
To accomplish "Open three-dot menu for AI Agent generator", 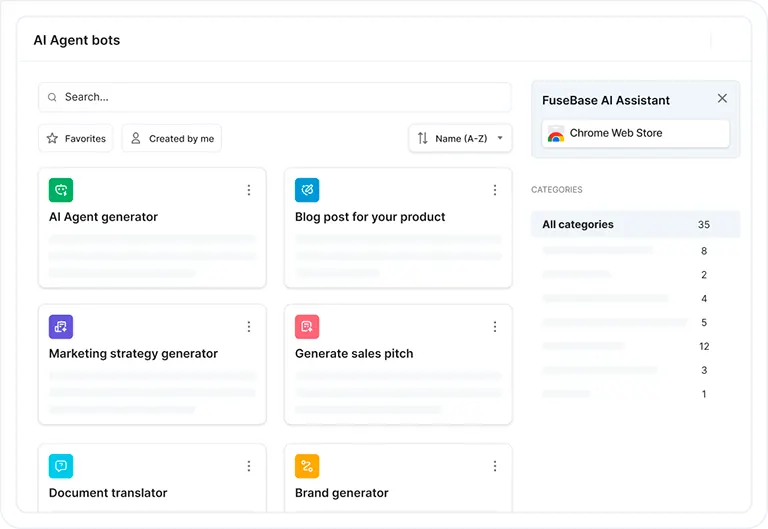I will point(249,190).
